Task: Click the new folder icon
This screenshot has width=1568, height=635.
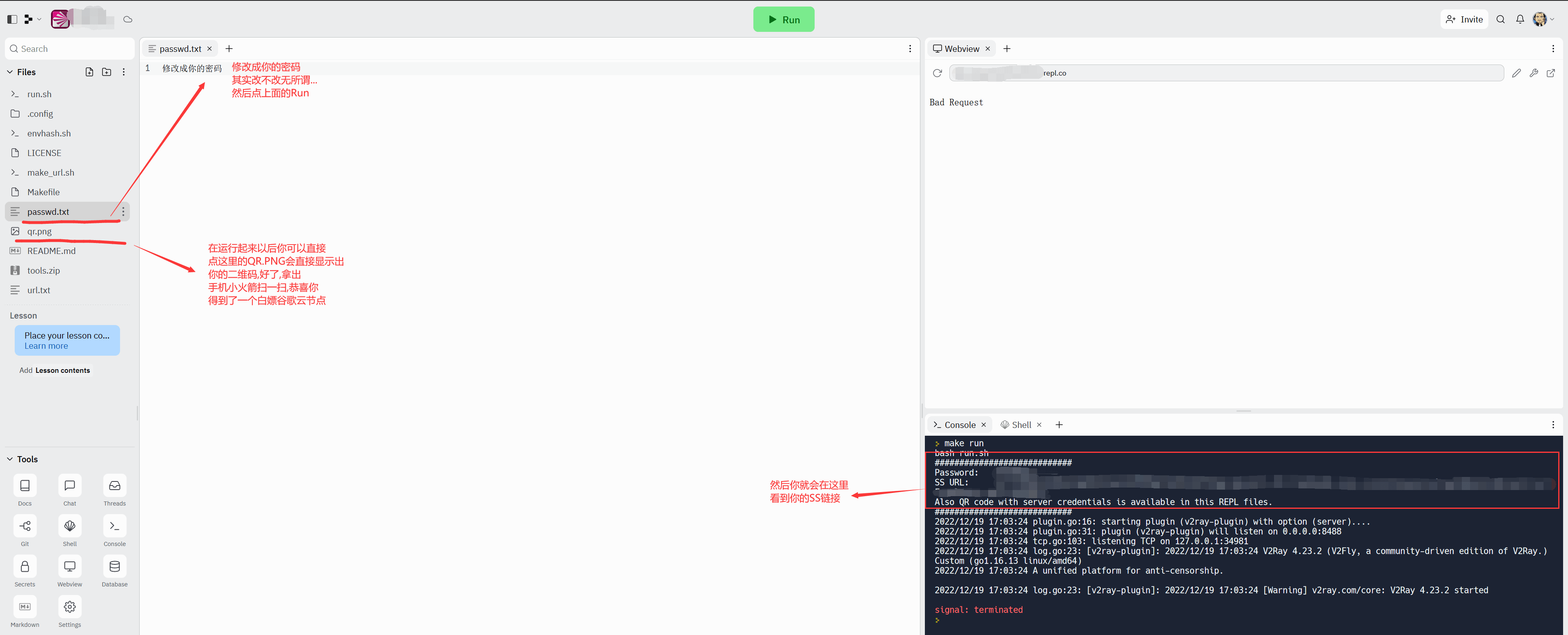Action: (107, 72)
